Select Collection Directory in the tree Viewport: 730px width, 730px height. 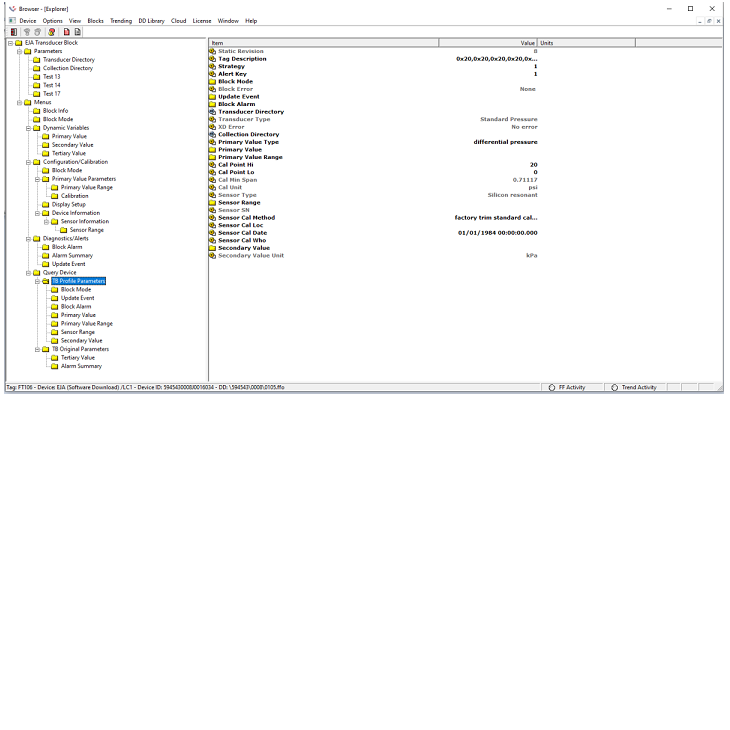click(68, 68)
